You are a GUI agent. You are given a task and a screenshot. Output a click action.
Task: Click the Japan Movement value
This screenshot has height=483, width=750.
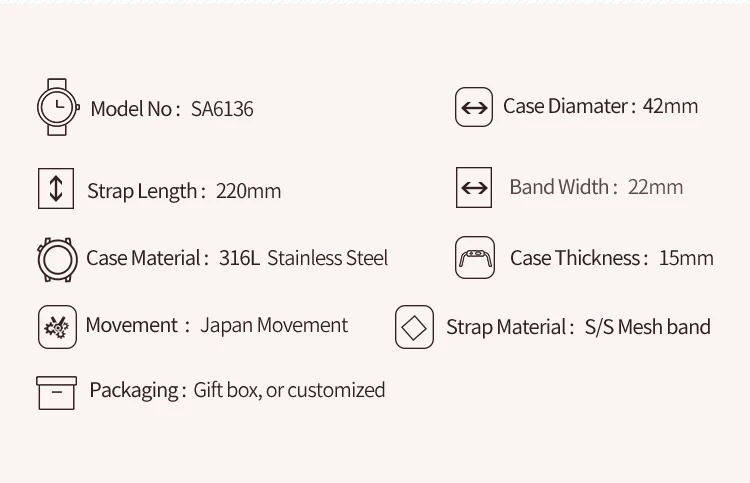(274, 325)
